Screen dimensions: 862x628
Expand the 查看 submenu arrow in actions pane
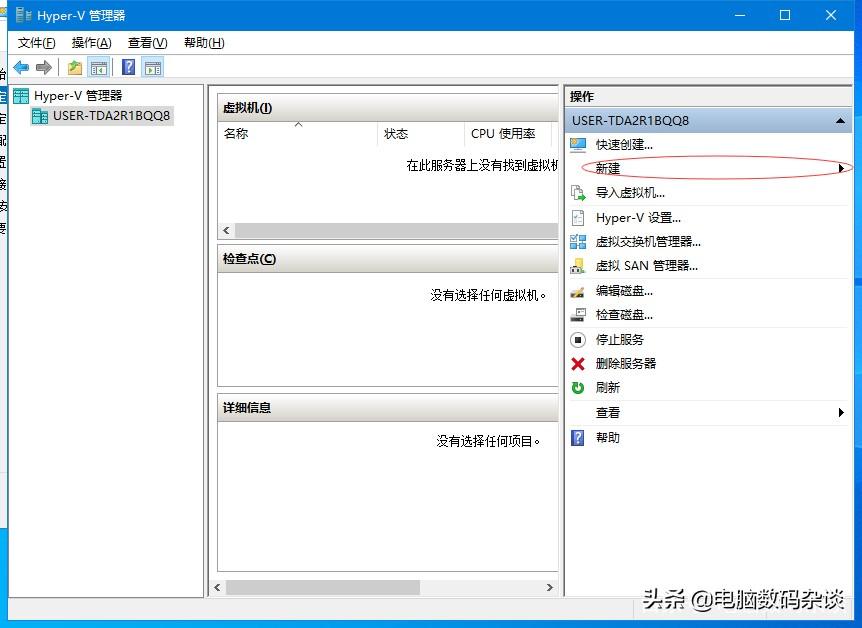click(843, 413)
